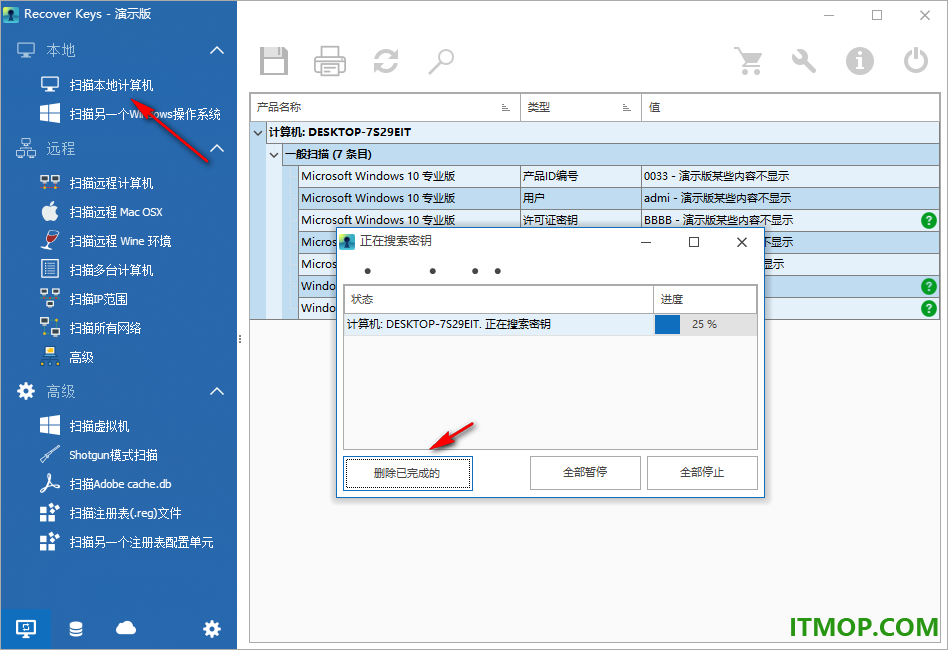948x650 pixels.
Task: Click the 进度 column header in dialog
Action: coord(705,299)
